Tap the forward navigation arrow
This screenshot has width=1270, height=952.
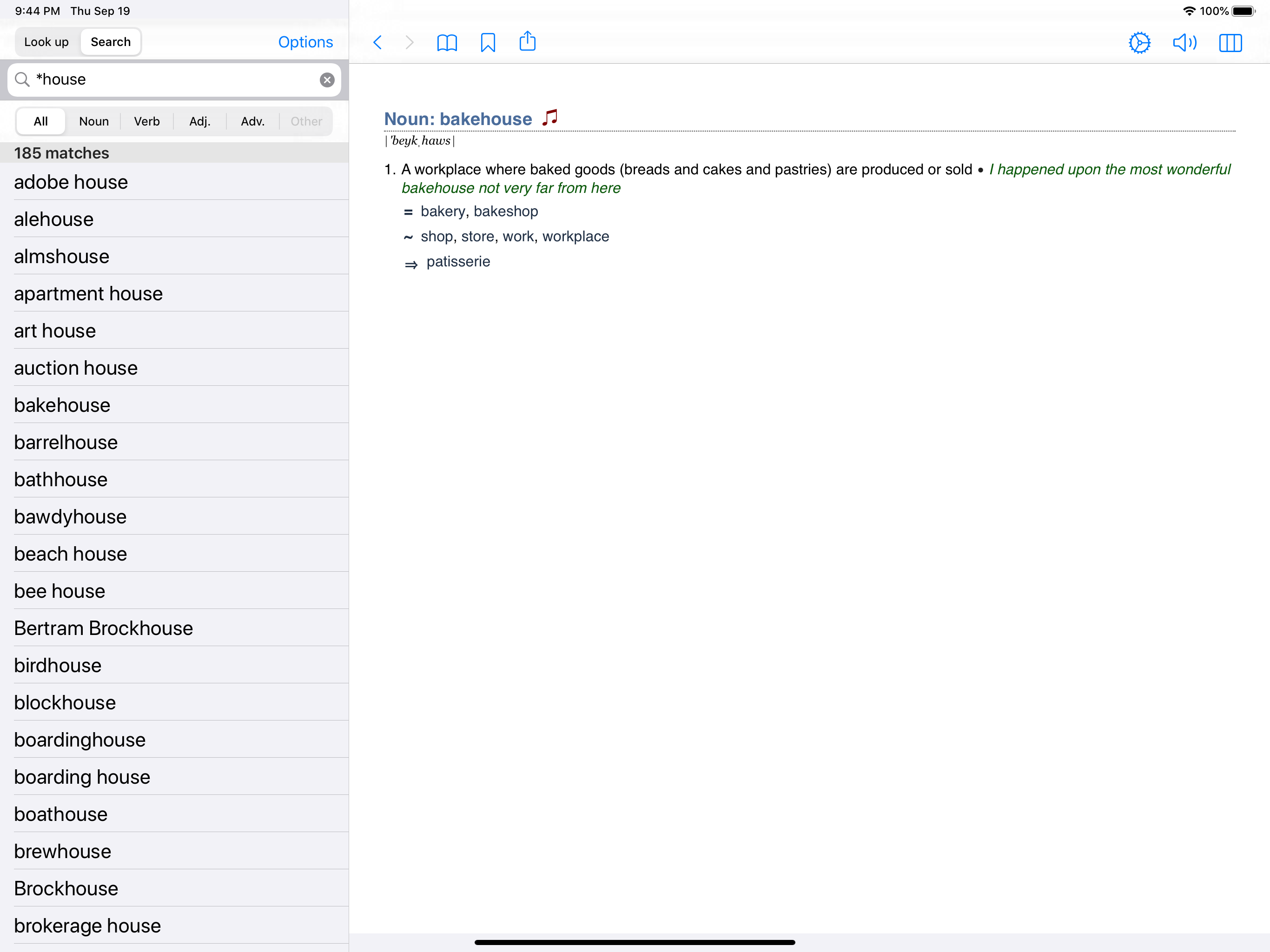[x=409, y=42]
